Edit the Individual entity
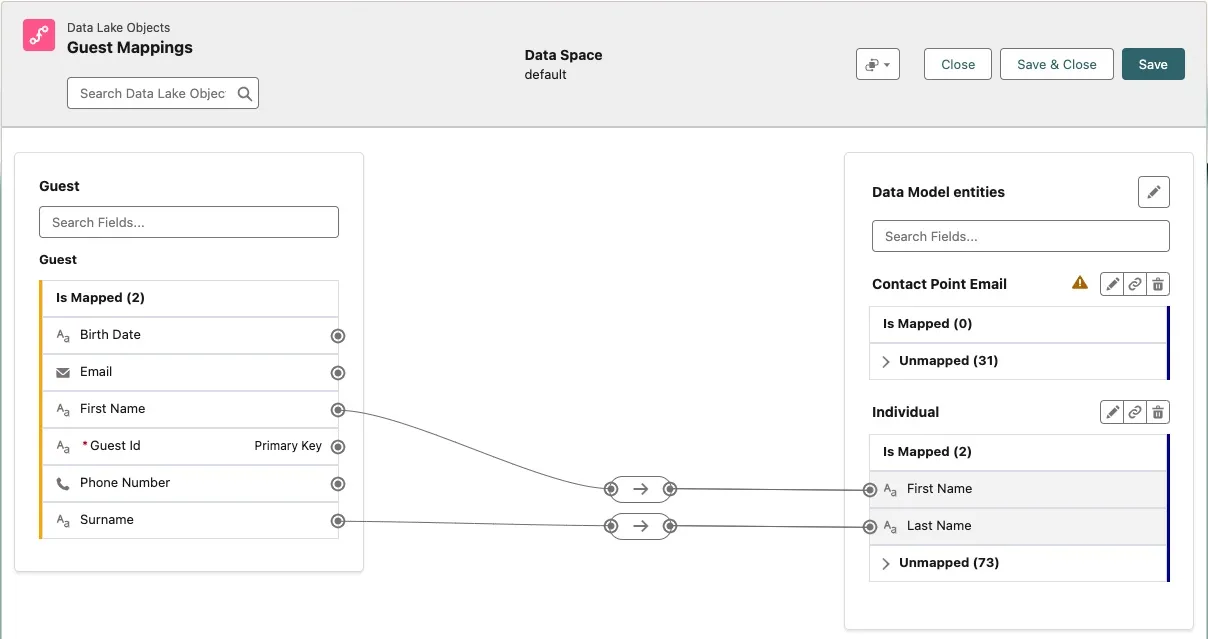Viewport: 1208px width, 639px height. [x=1111, y=412]
